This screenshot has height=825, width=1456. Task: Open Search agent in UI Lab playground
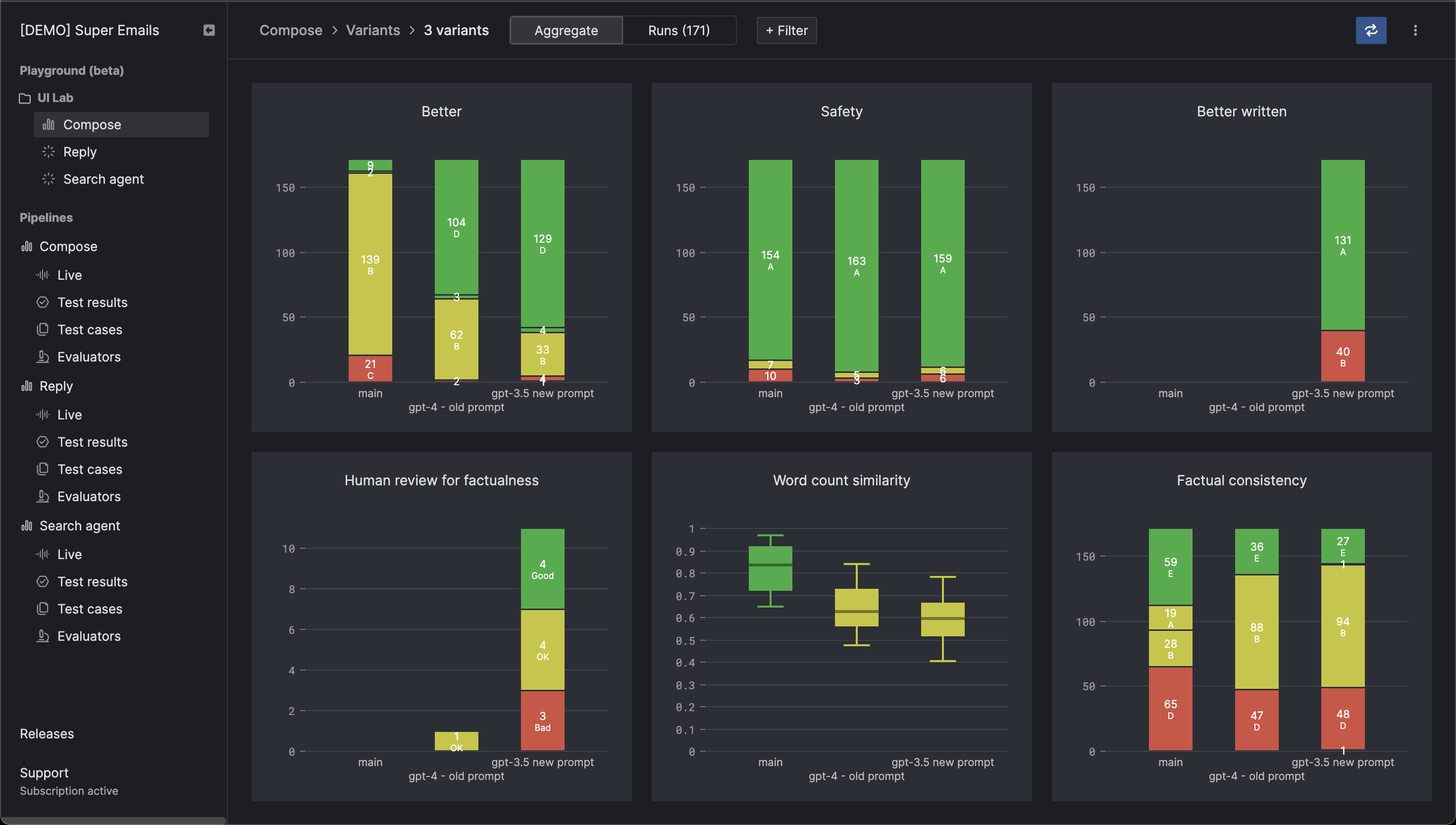[121, 179]
